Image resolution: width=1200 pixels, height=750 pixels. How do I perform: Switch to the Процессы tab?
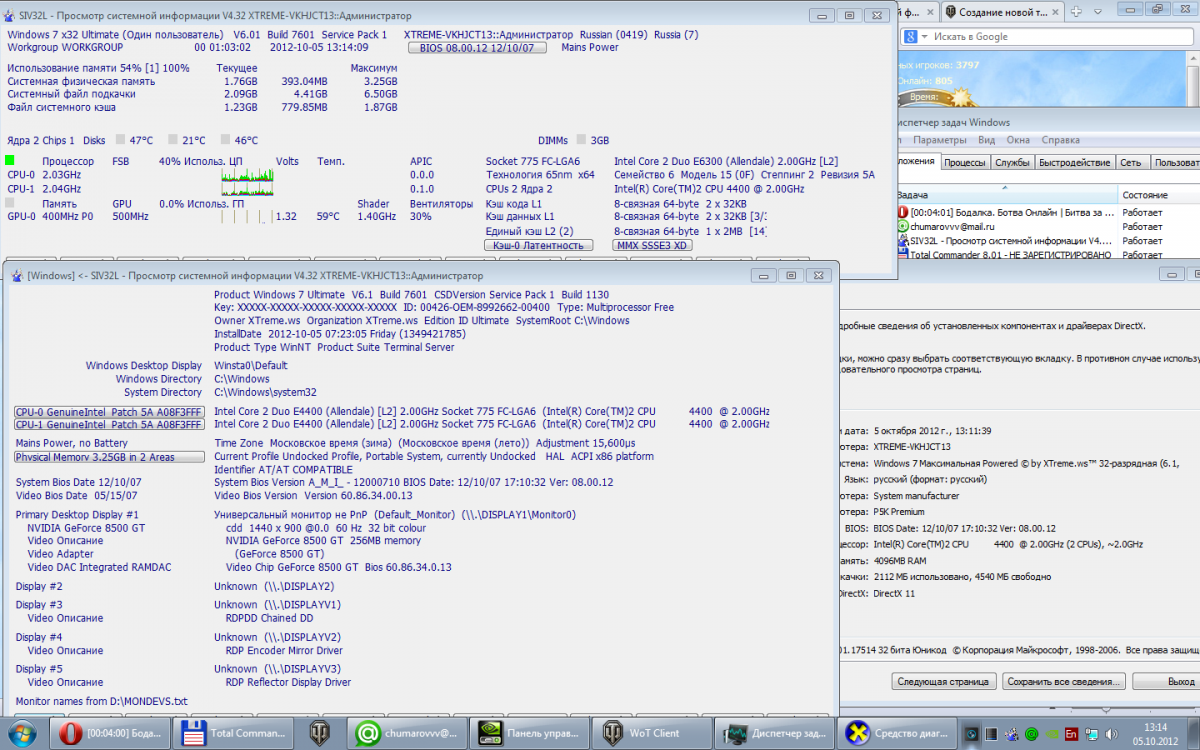pyautogui.click(x=965, y=162)
